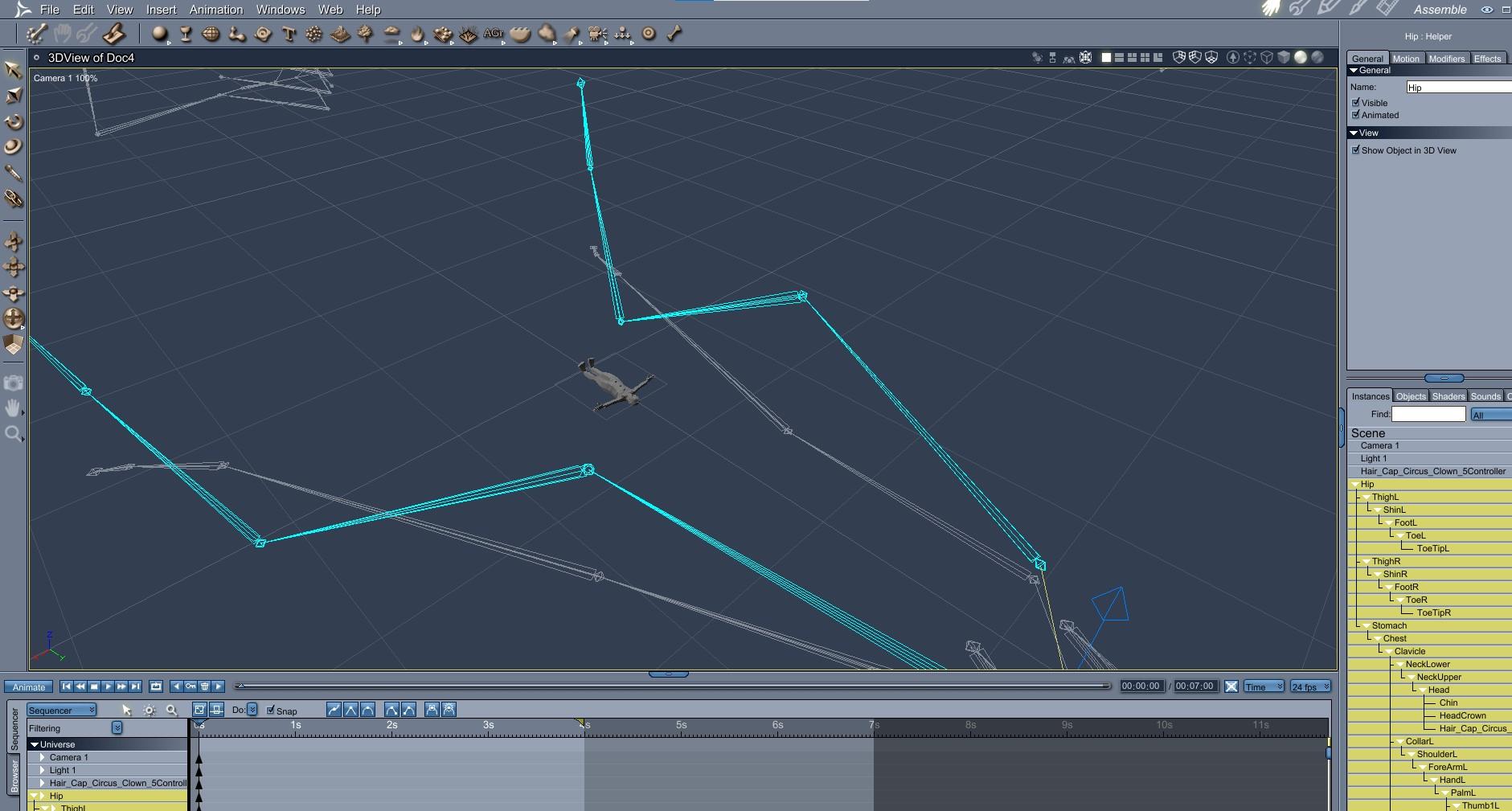Open the Filtering dropdown
The height and width of the screenshot is (811, 1512).
coord(117,727)
